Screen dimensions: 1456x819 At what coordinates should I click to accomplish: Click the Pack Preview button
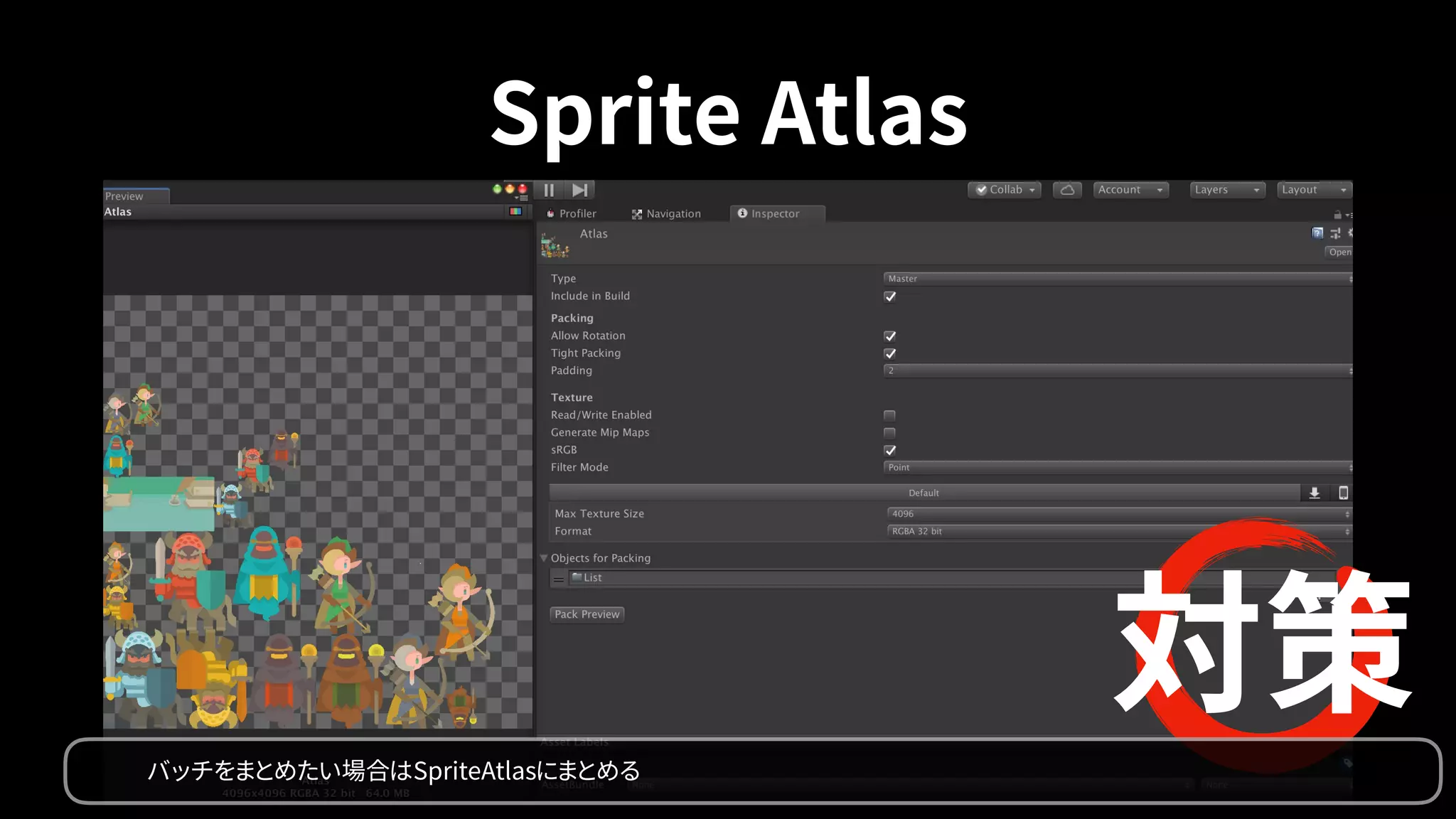coord(587,614)
